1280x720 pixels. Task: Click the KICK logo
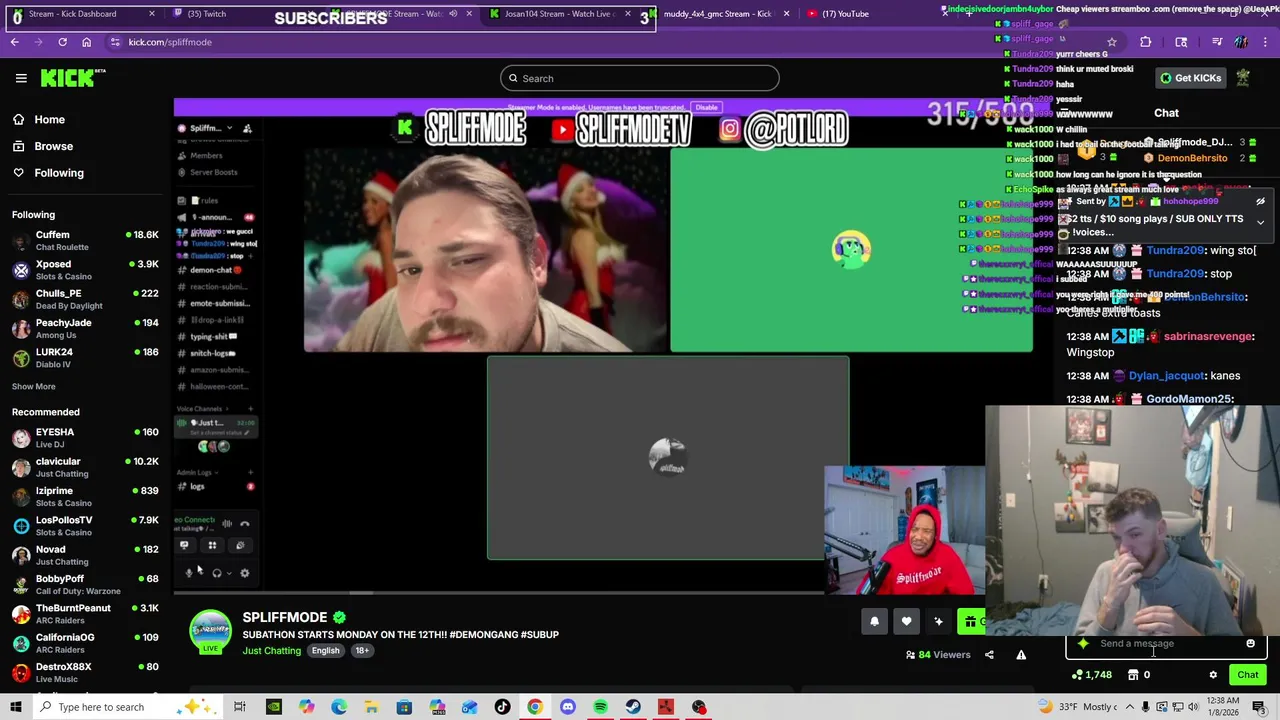(73, 78)
